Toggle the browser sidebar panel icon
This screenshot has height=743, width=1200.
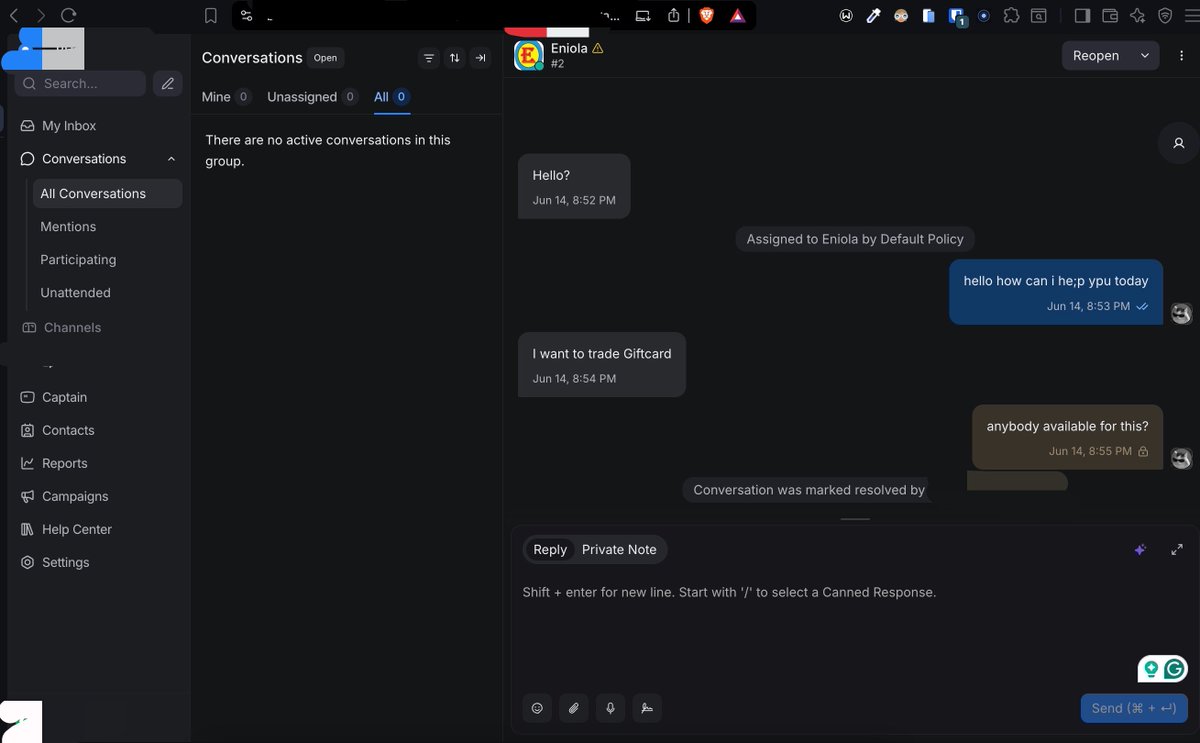(1082, 15)
